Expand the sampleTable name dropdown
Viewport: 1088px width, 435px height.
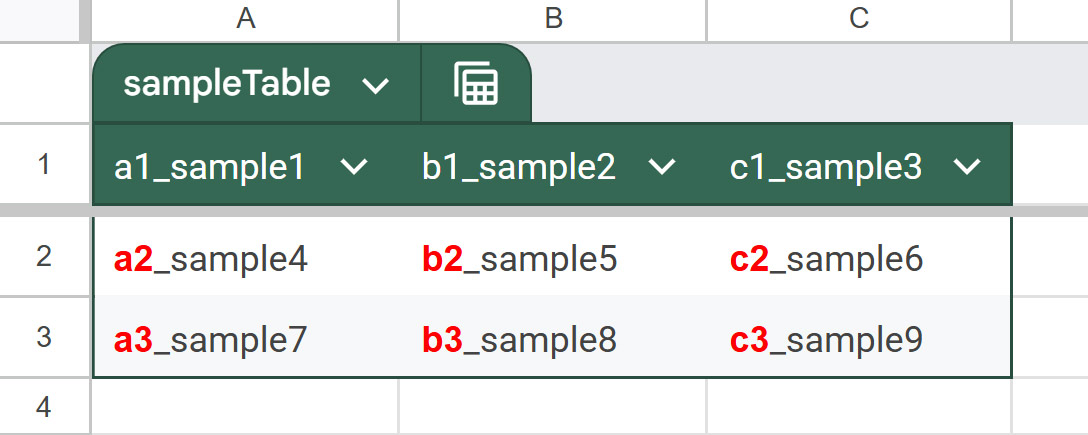[375, 86]
